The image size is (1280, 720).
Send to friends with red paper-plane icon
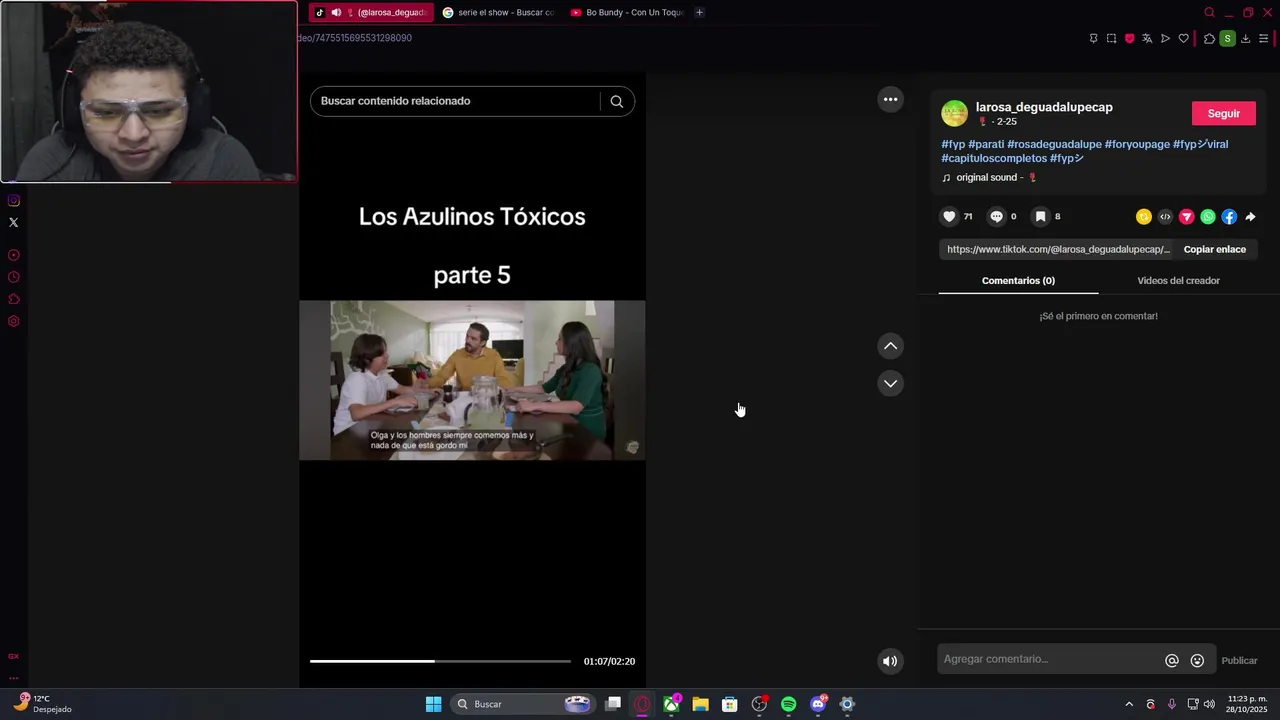pyautogui.click(x=1187, y=217)
